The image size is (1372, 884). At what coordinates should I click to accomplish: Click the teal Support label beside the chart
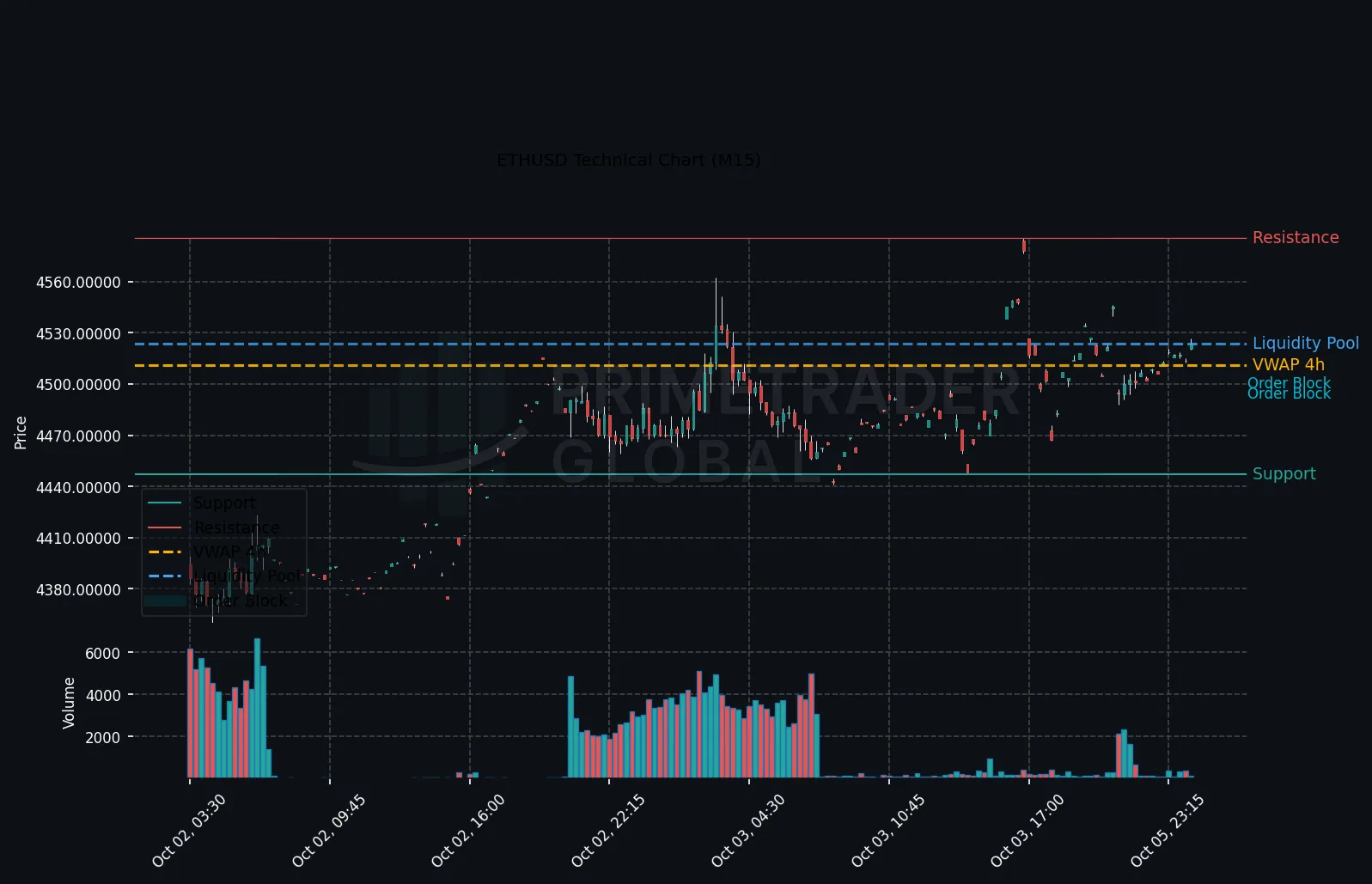pyautogui.click(x=1284, y=474)
